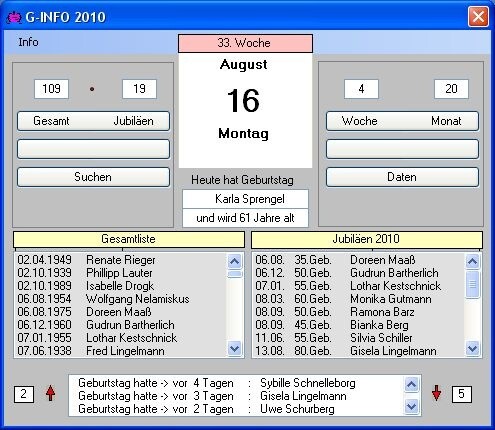The width and height of the screenshot is (495, 430).
Task: Click the Woche Monat button
Action: pos(402,121)
